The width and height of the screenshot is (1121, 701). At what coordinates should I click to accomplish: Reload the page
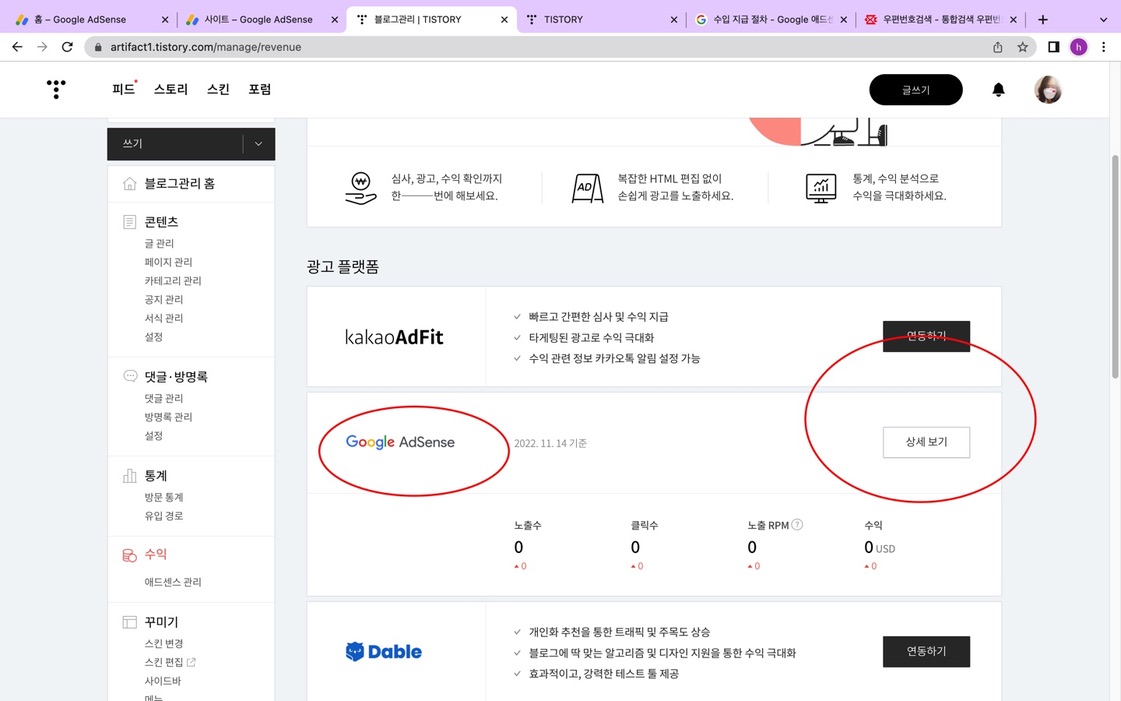(x=67, y=47)
